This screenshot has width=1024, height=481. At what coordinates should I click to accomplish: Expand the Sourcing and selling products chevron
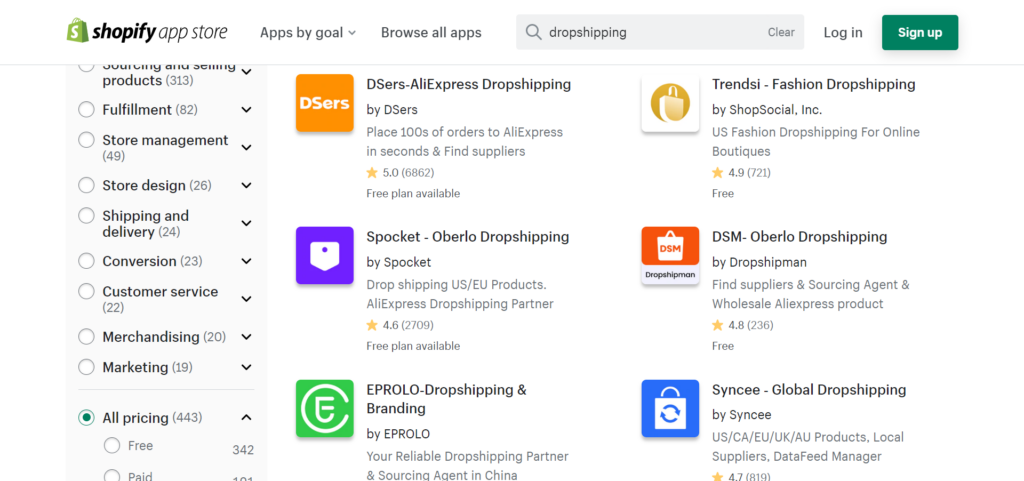pos(246,72)
